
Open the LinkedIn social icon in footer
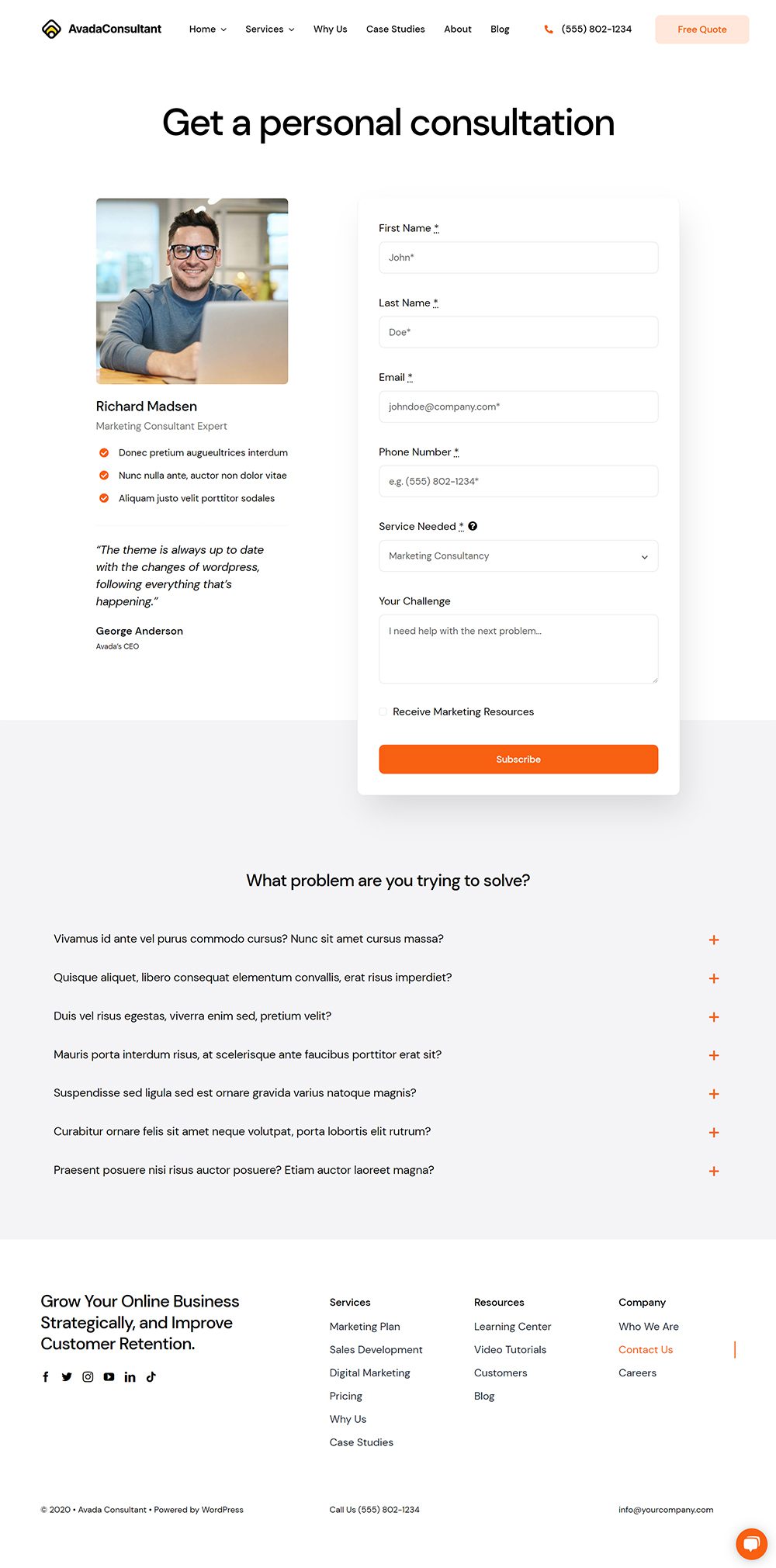[130, 1376]
